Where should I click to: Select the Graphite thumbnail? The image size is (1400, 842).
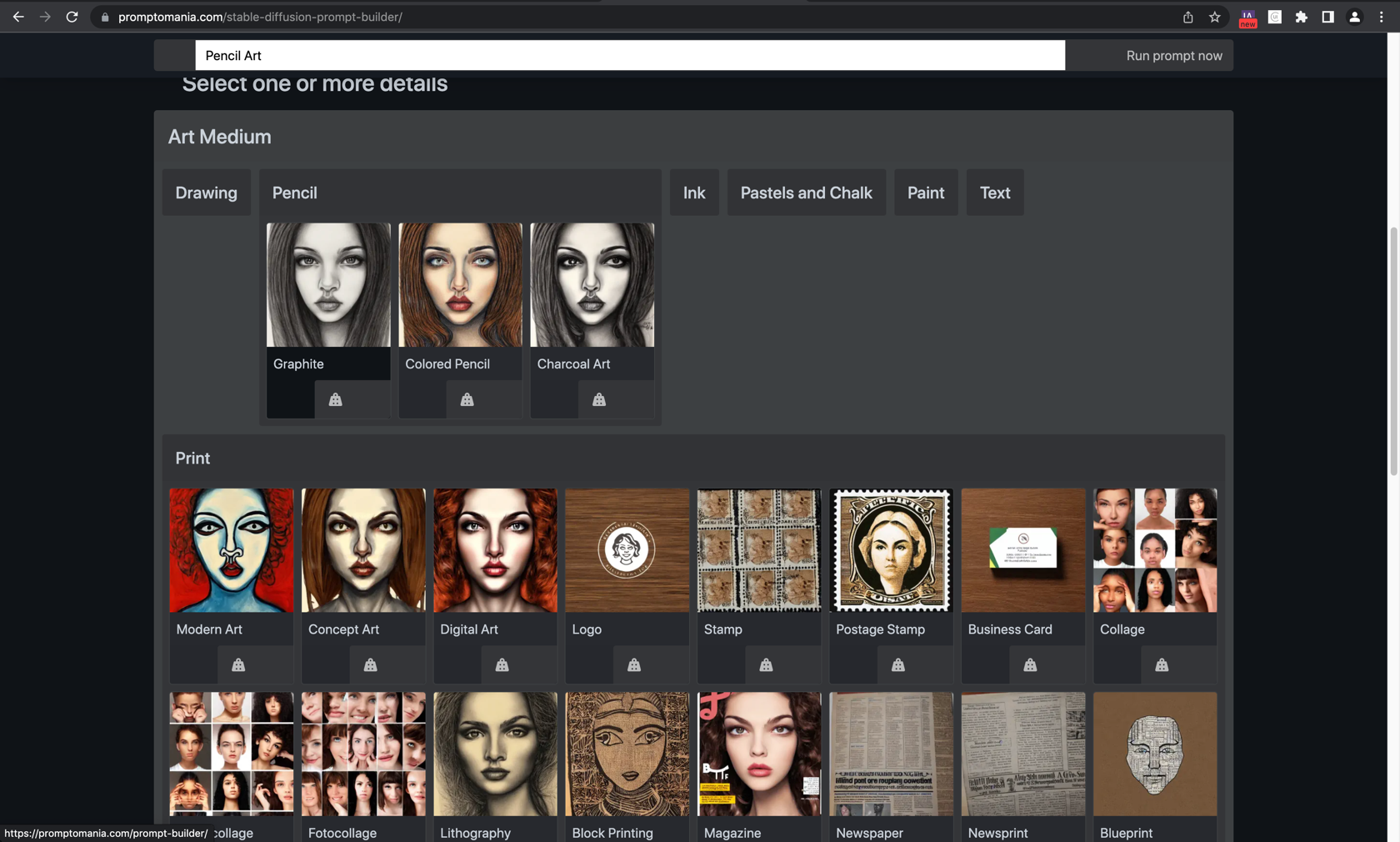[328, 284]
